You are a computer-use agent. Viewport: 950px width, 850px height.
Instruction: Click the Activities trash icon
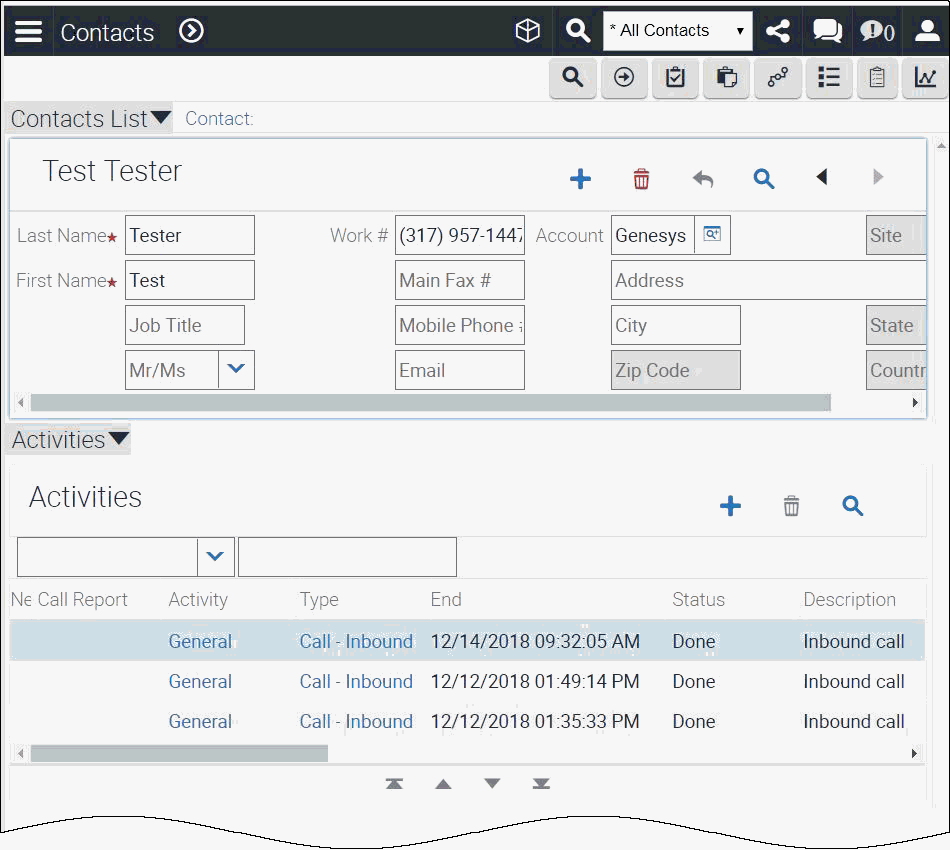[791, 505]
